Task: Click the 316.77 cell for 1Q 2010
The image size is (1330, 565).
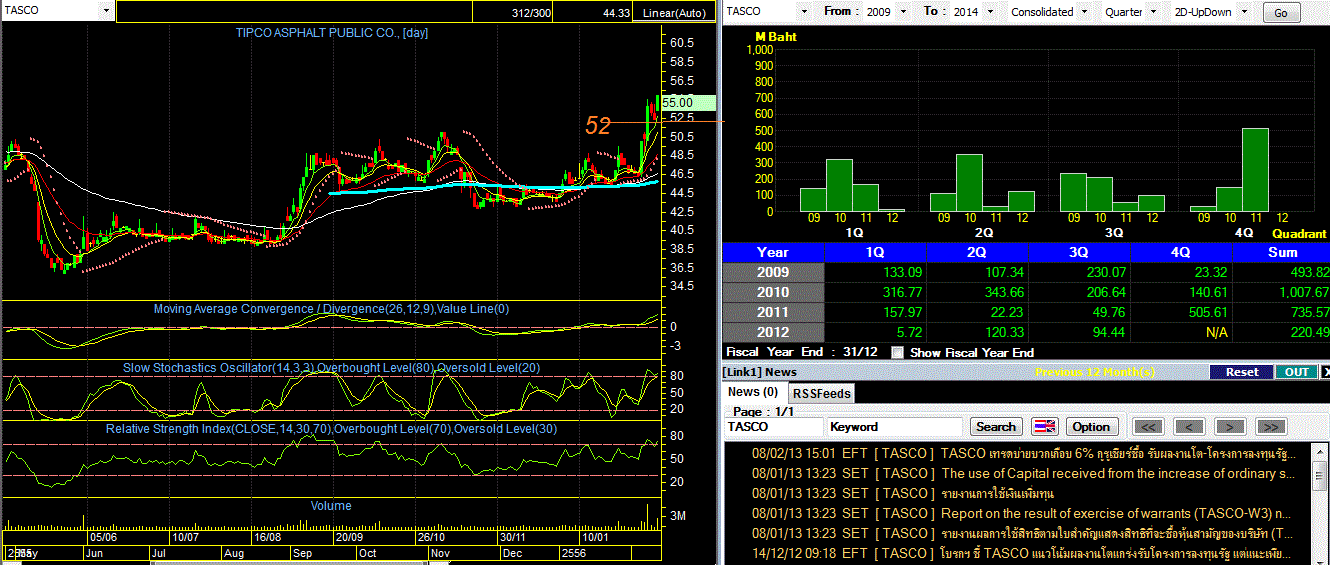Action: tap(875, 292)
